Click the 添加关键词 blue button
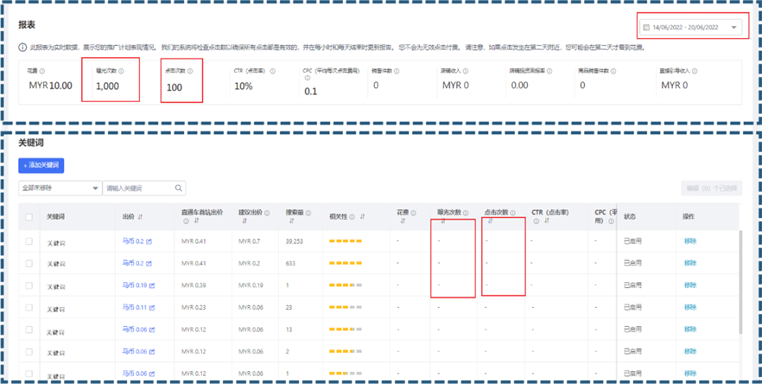The image size is (762, 384). (41, 165)
